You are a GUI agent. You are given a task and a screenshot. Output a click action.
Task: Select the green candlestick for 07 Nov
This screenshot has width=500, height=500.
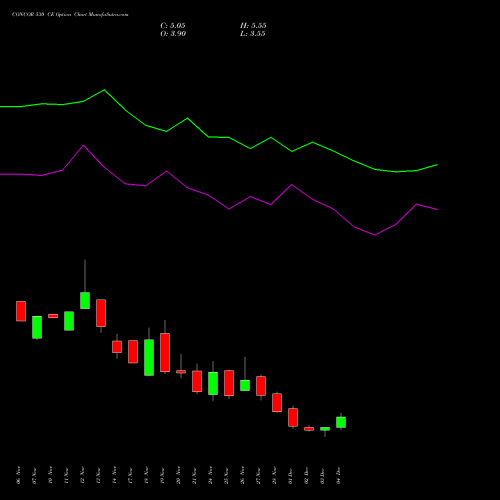[37, 327]
